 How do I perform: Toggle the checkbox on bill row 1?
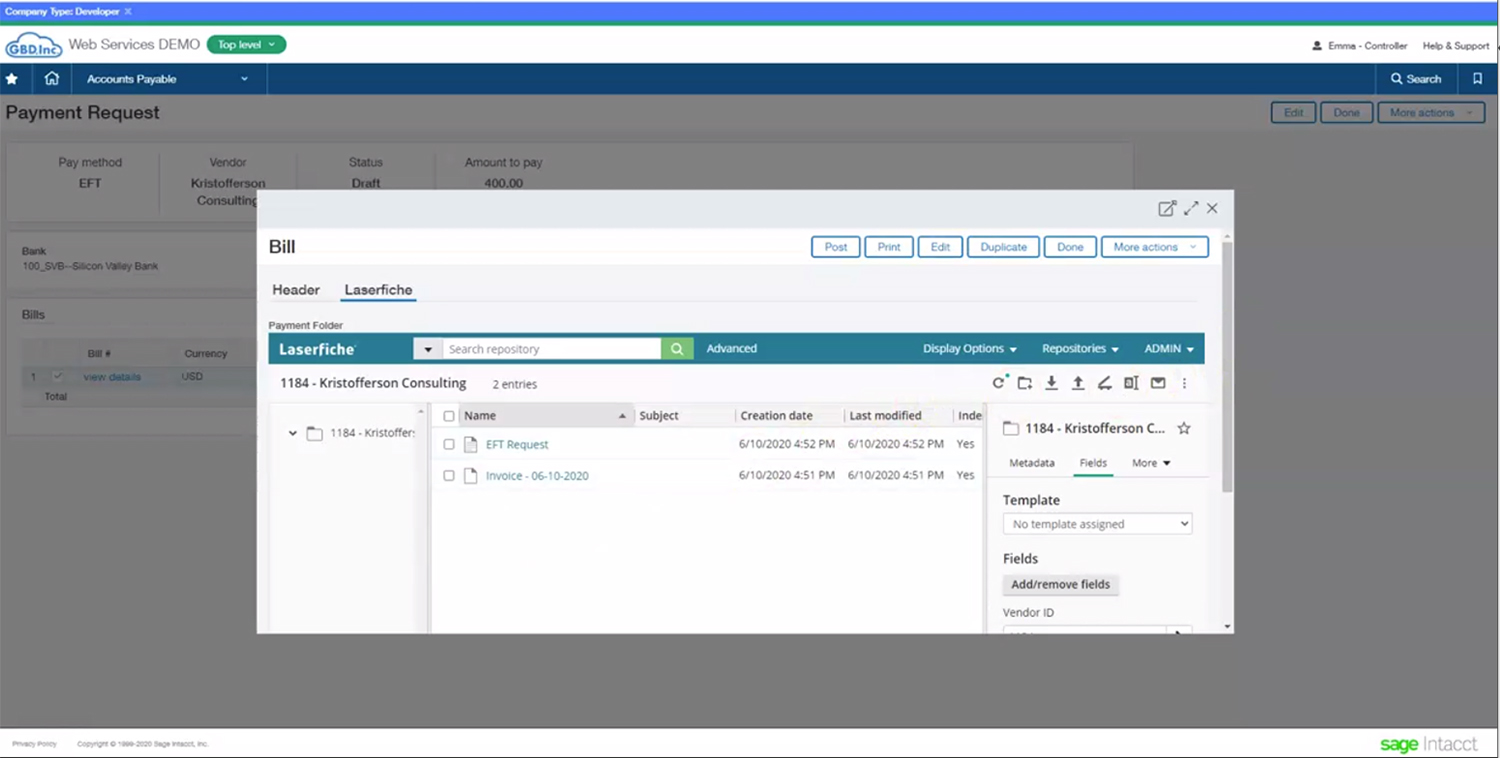(57, 377)
